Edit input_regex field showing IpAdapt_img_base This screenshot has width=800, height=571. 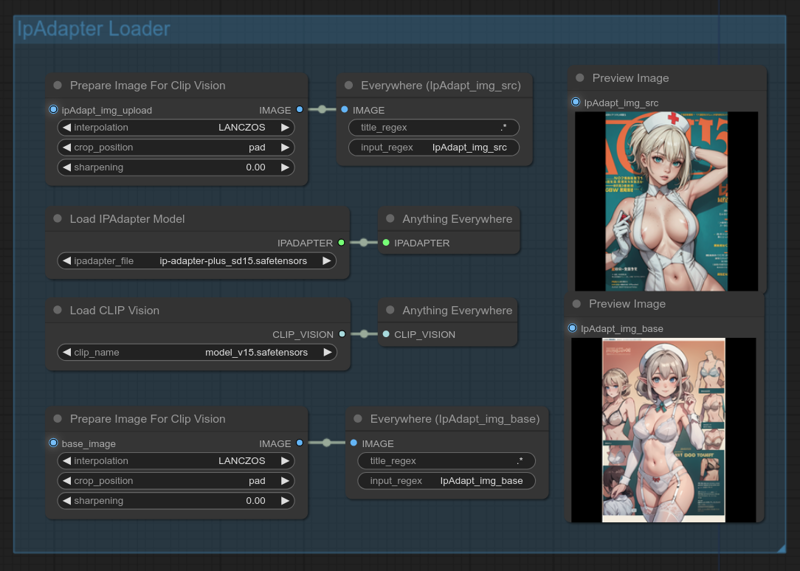446,480
